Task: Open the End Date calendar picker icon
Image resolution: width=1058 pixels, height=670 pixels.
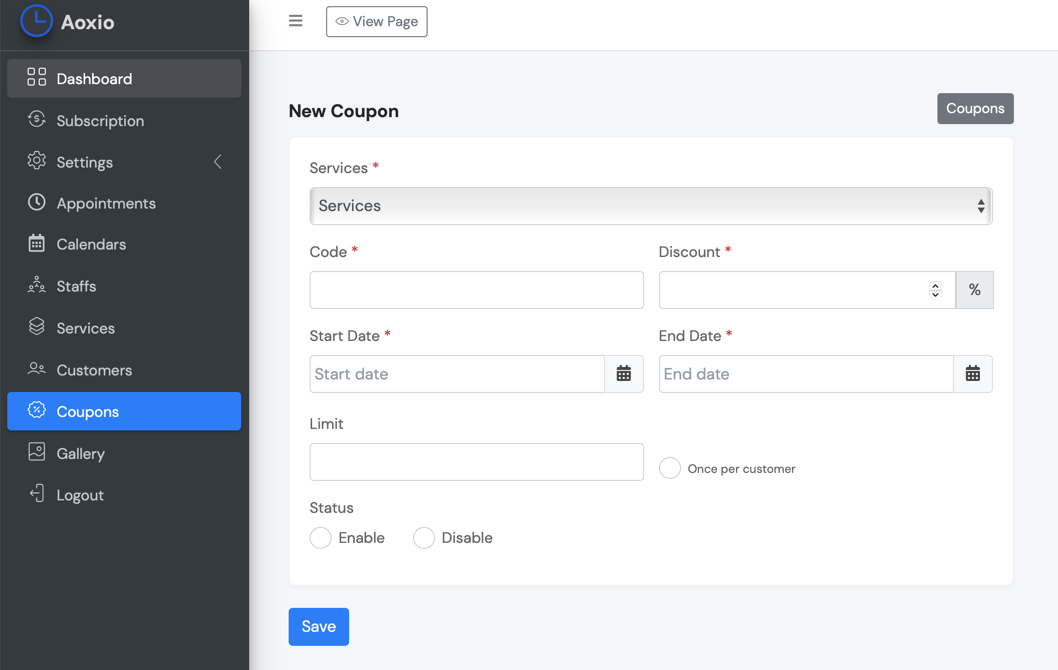Action: pyautogui.click(x=972, y=374)
